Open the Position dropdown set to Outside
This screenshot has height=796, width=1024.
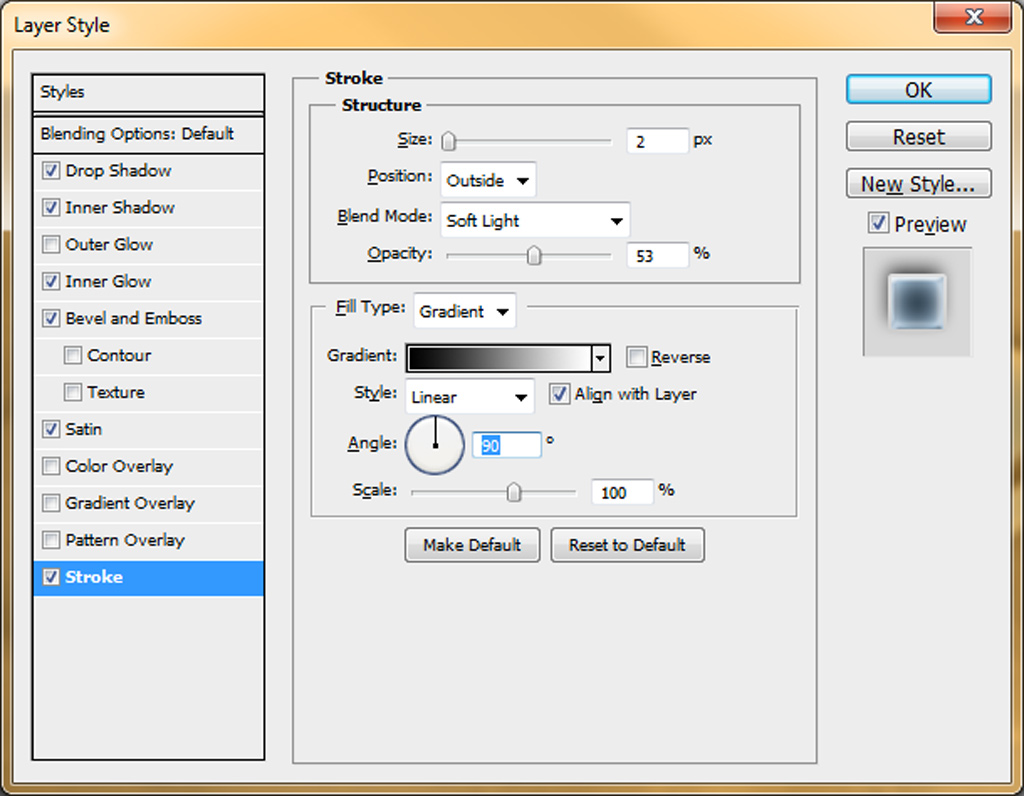point(488,180)
